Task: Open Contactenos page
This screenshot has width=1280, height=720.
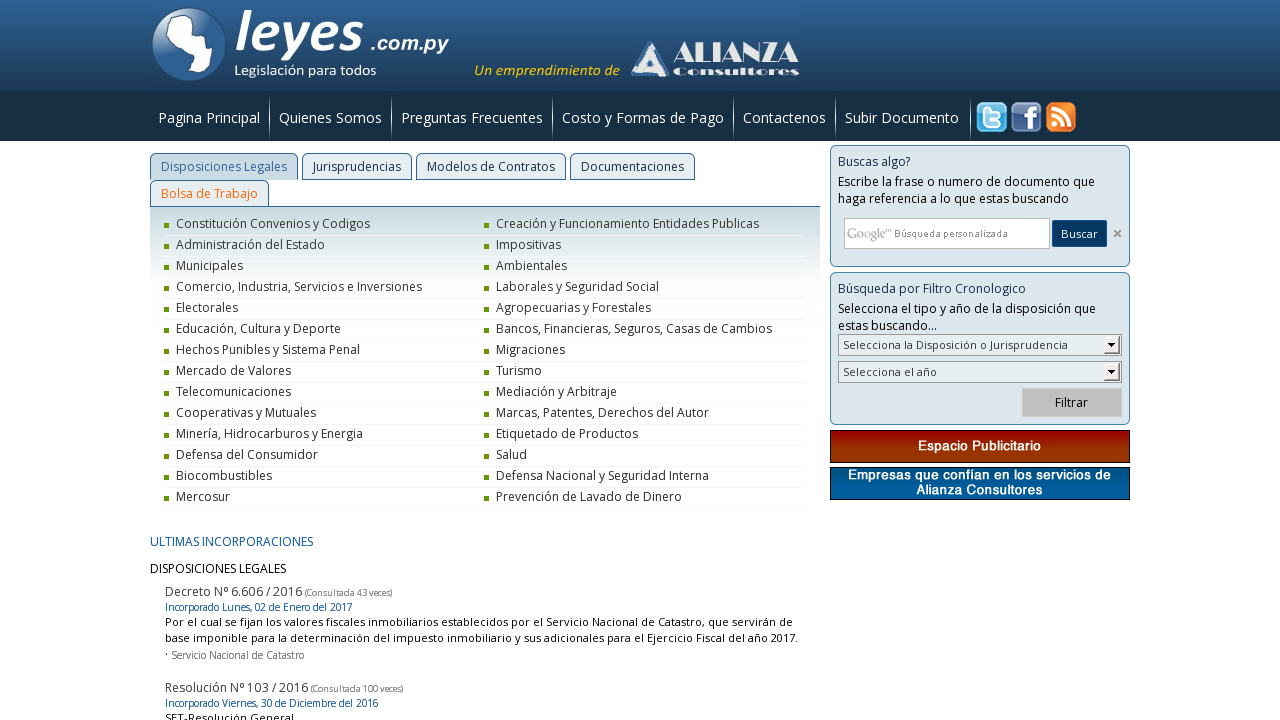Action: pyautogui.click(x=784, y=118)
